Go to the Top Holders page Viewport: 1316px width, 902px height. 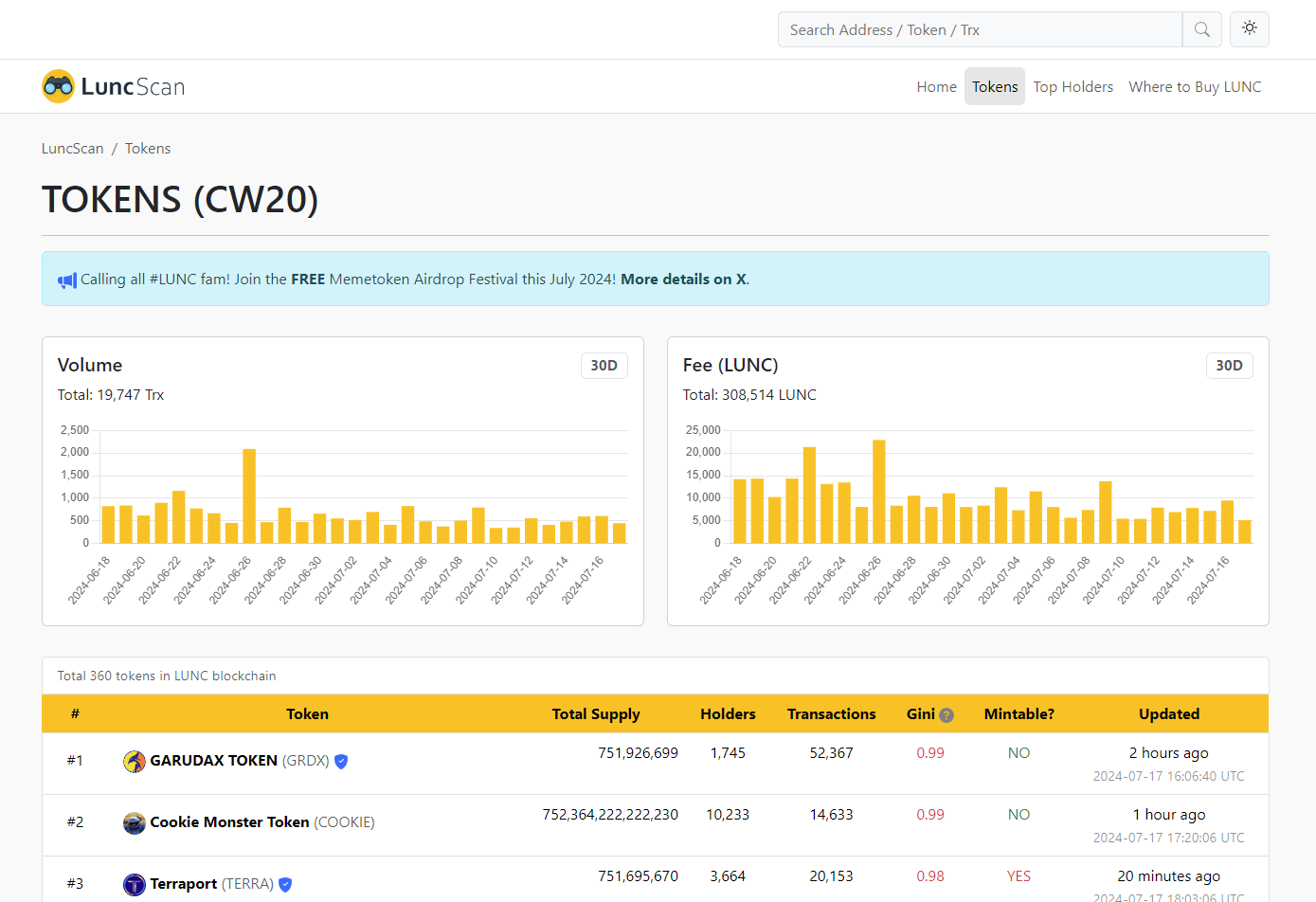[x=1073, y=86]
